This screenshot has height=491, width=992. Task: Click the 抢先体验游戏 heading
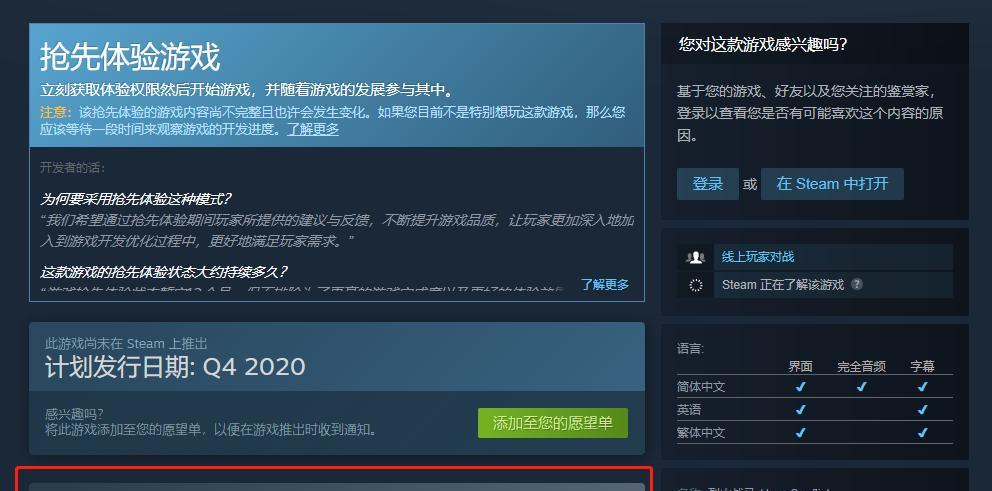coord(130,58)
